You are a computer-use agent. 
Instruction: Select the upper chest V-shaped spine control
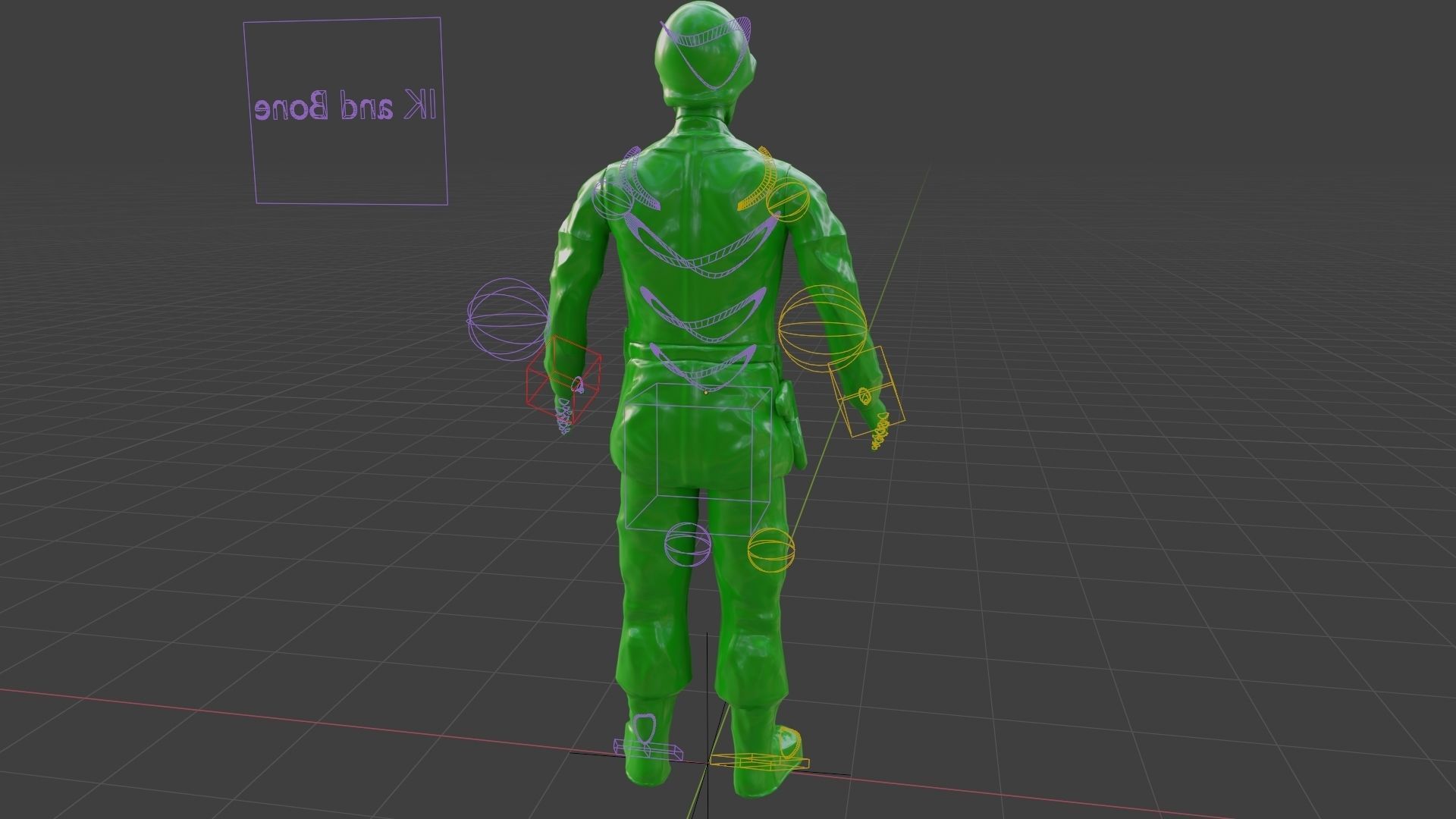coord(703,244)
